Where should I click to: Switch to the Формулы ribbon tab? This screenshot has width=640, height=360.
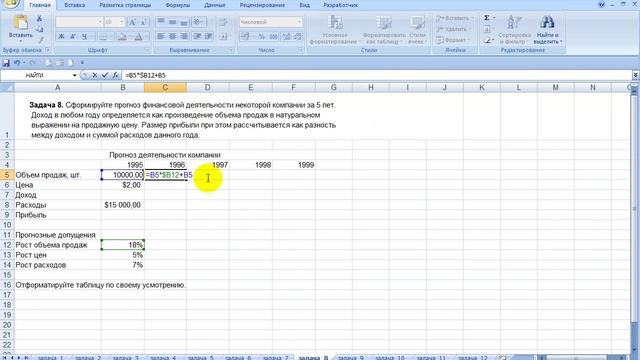click(x=178, y=5)
